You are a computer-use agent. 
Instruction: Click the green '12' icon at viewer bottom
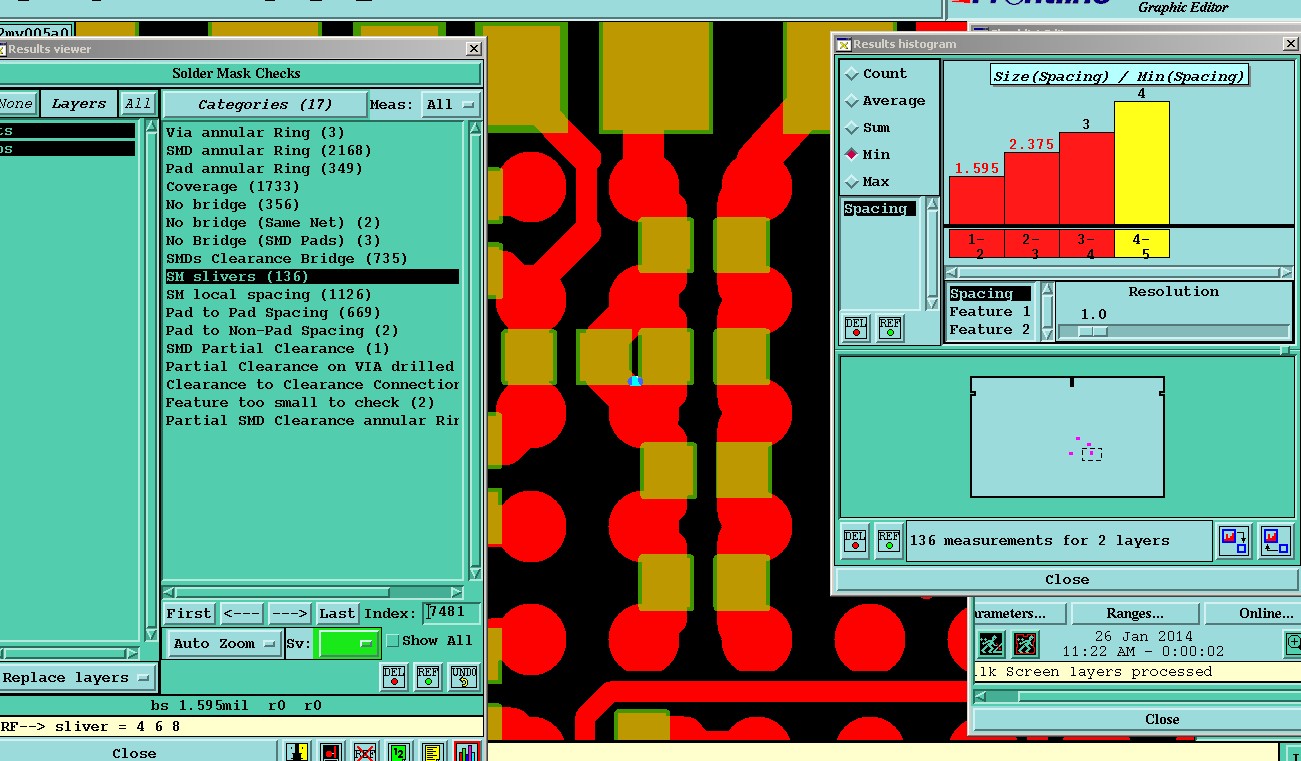point(398,752)
